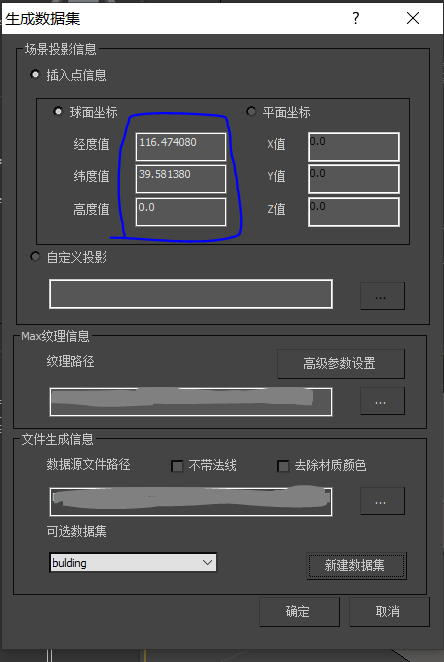Click the help question mark icon
The width and height of the screenshot is (444, 662).
356,18
